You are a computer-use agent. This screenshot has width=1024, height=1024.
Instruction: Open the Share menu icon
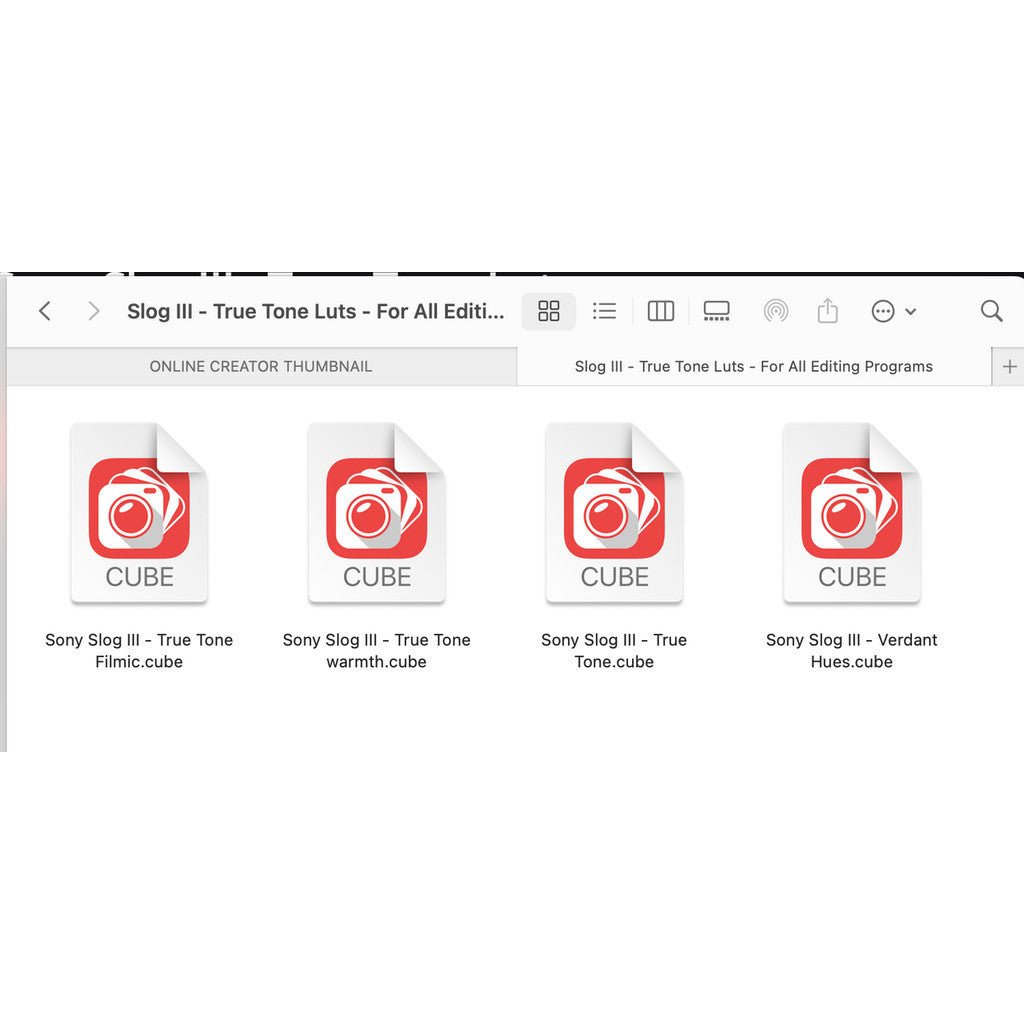(827, 311)
